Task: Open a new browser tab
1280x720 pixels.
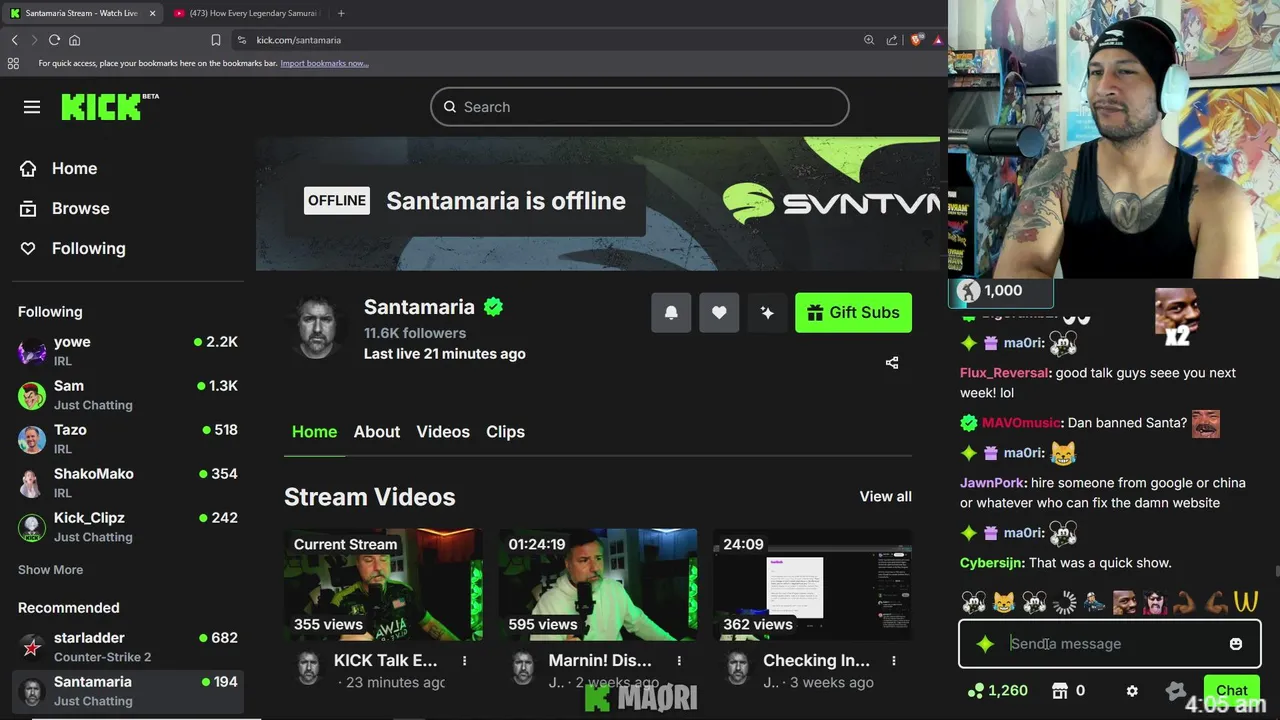Action: (341, 13)
